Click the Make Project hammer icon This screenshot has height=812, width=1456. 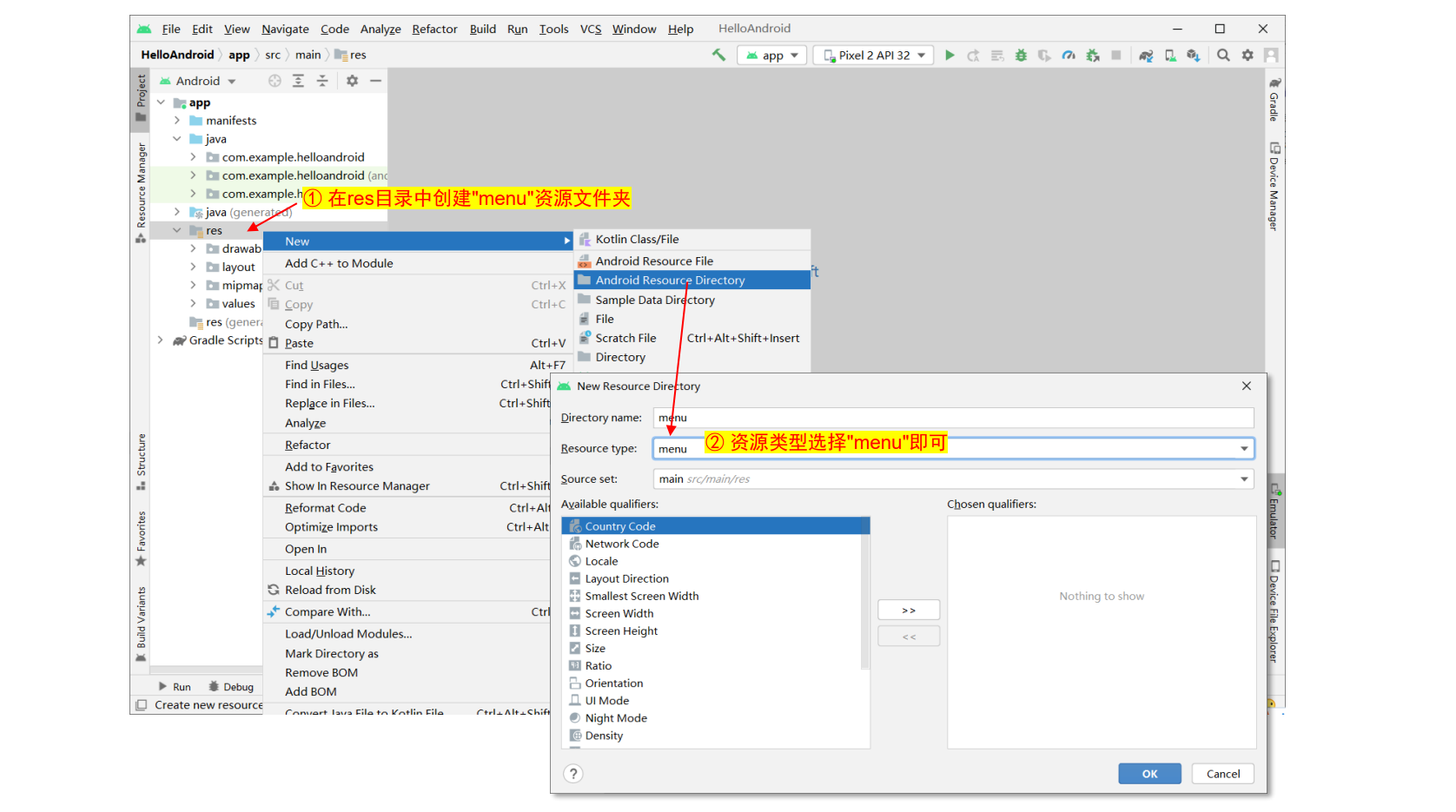pyautogui.click(x=718, y=55)
